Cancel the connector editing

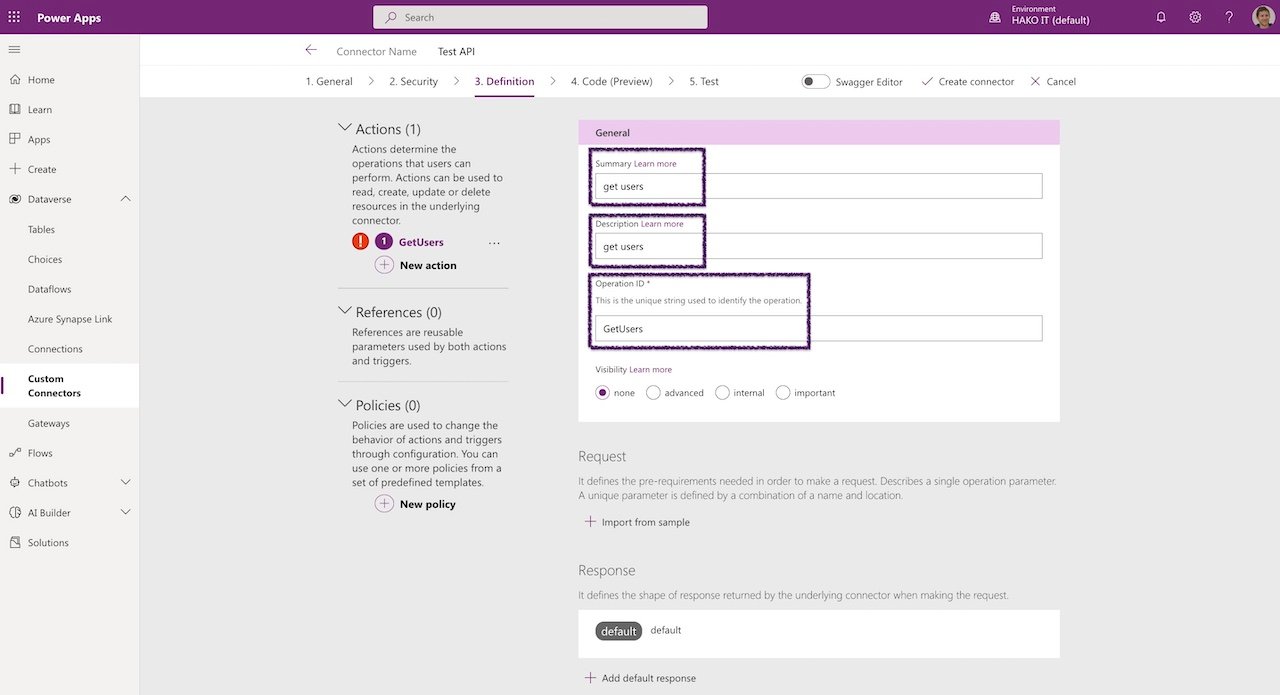tap(1052, 81)
